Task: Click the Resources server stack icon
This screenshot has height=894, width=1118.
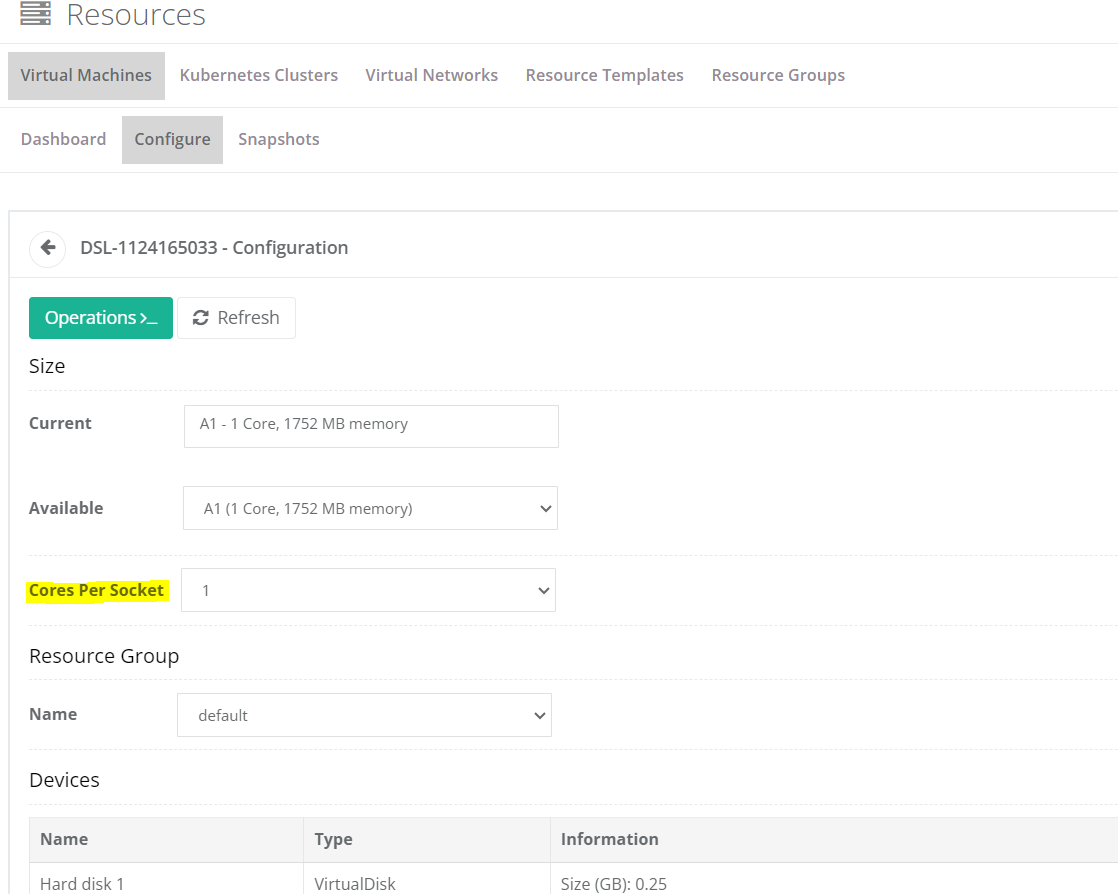Action: click(35, 13)
